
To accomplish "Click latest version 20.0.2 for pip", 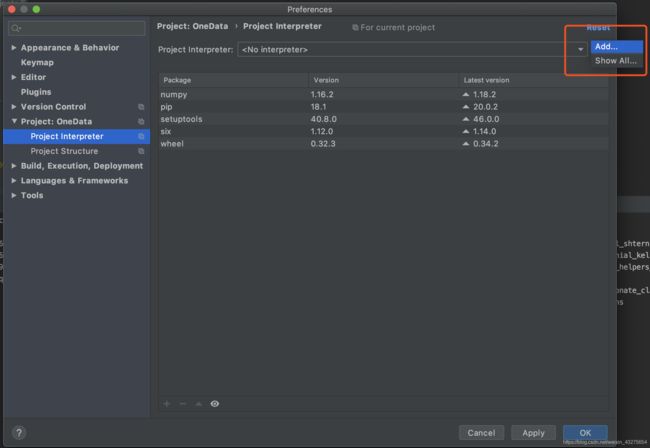I will pos(485,107).
